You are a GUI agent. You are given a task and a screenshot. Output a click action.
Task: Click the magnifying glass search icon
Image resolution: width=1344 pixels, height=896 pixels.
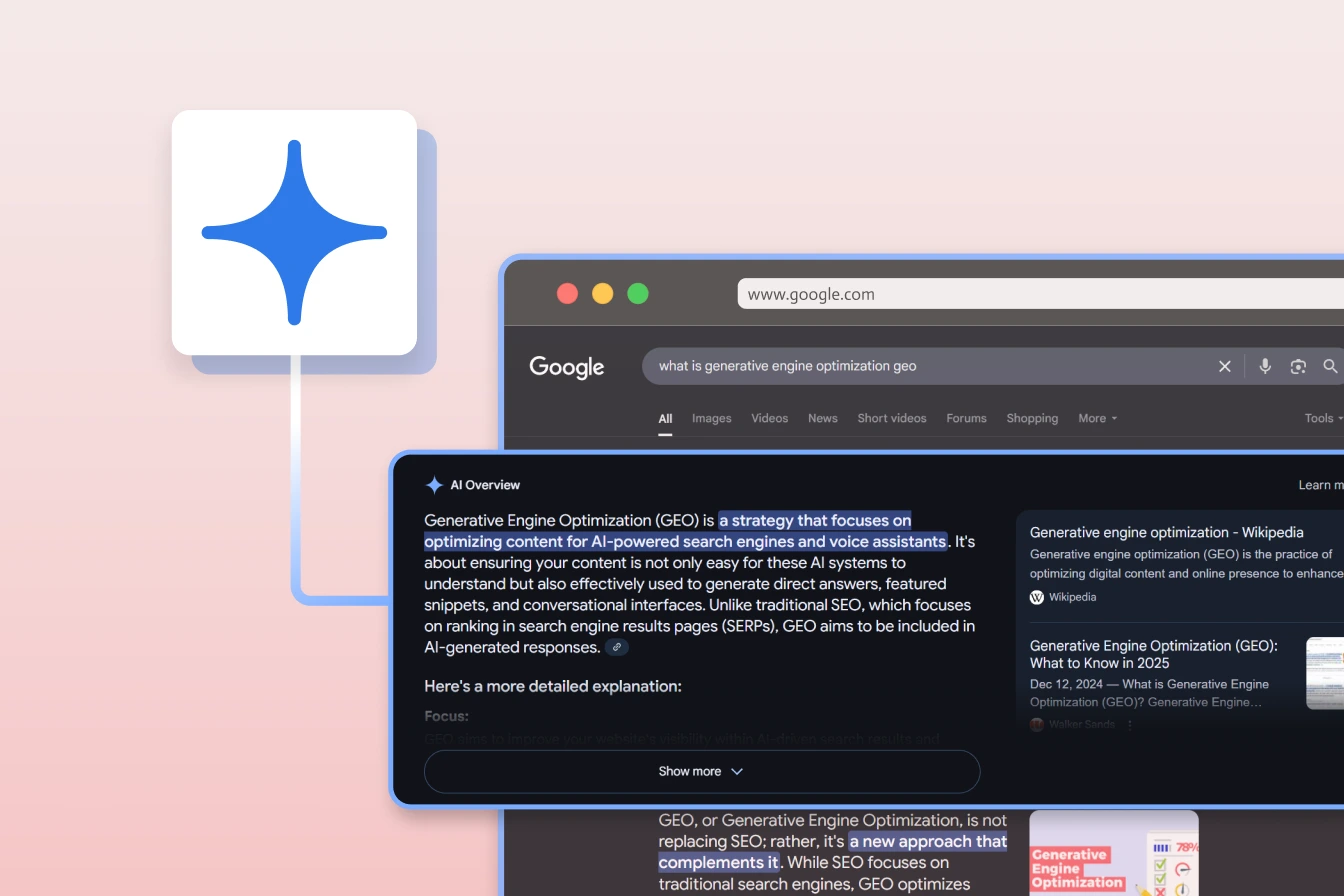pyautogui.click(x=1330, y=366)
